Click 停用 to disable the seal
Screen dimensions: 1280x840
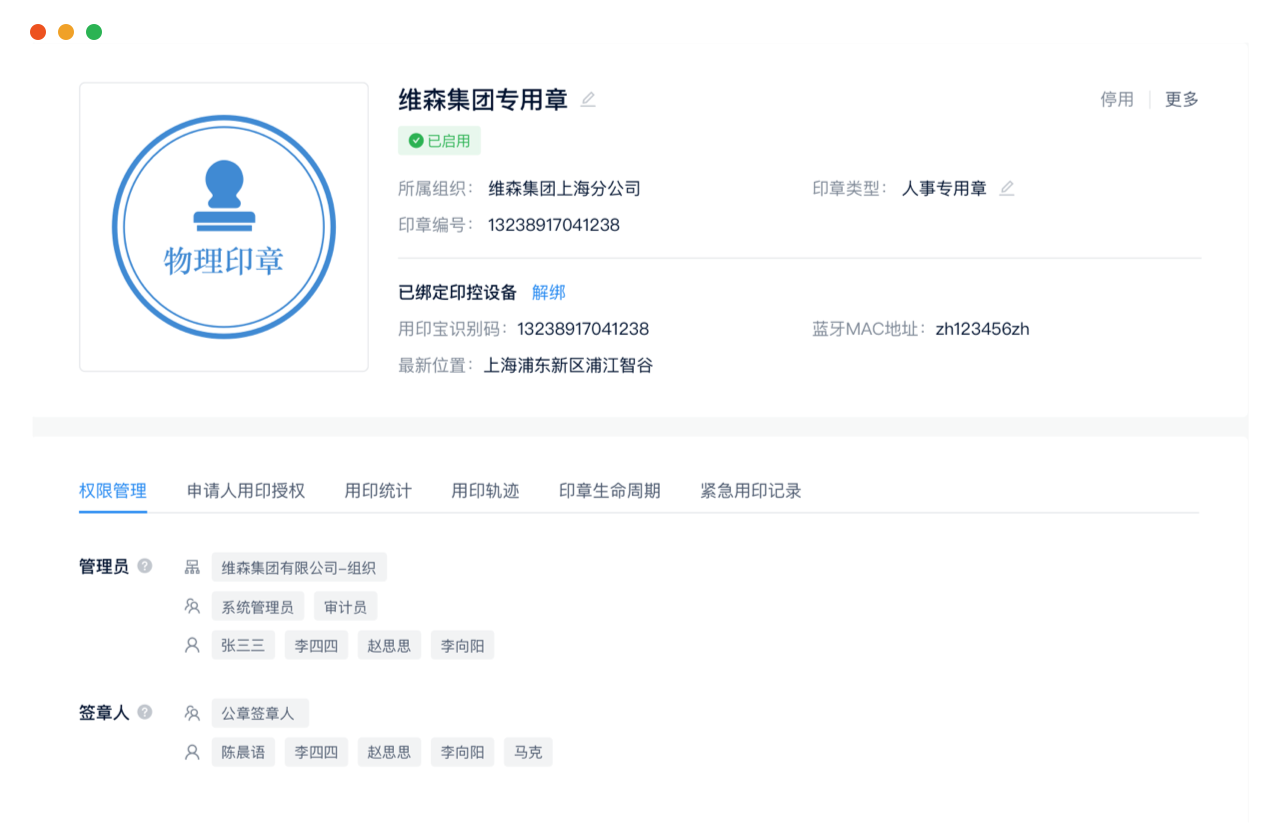click(x=1116, y=99)
